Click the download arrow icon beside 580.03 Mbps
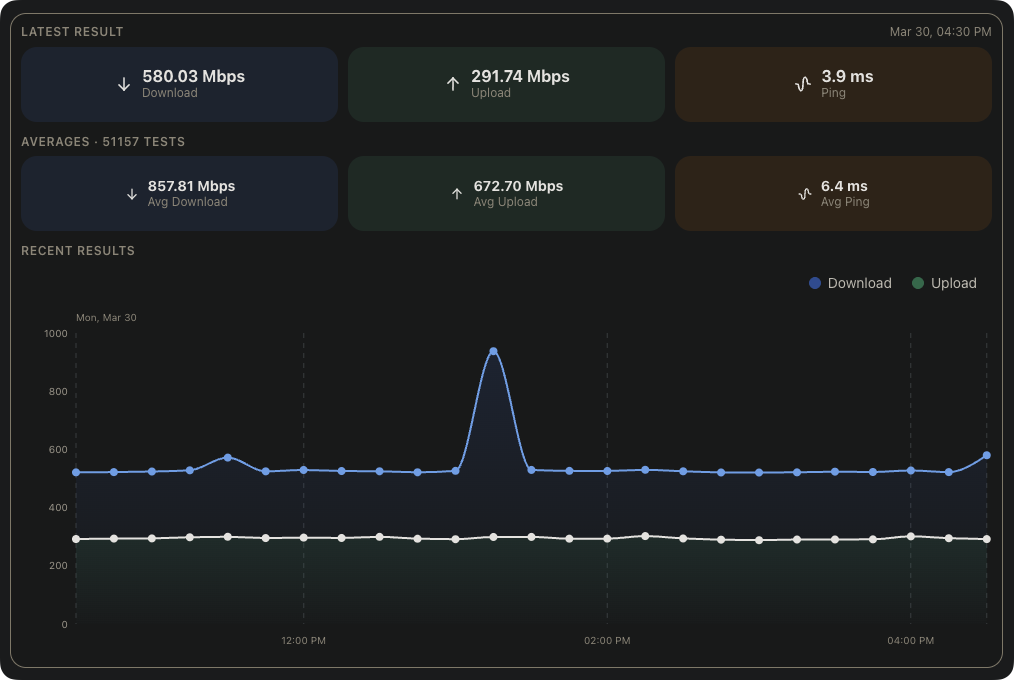Screen dimensions: 1014x680 coord(124,85)
